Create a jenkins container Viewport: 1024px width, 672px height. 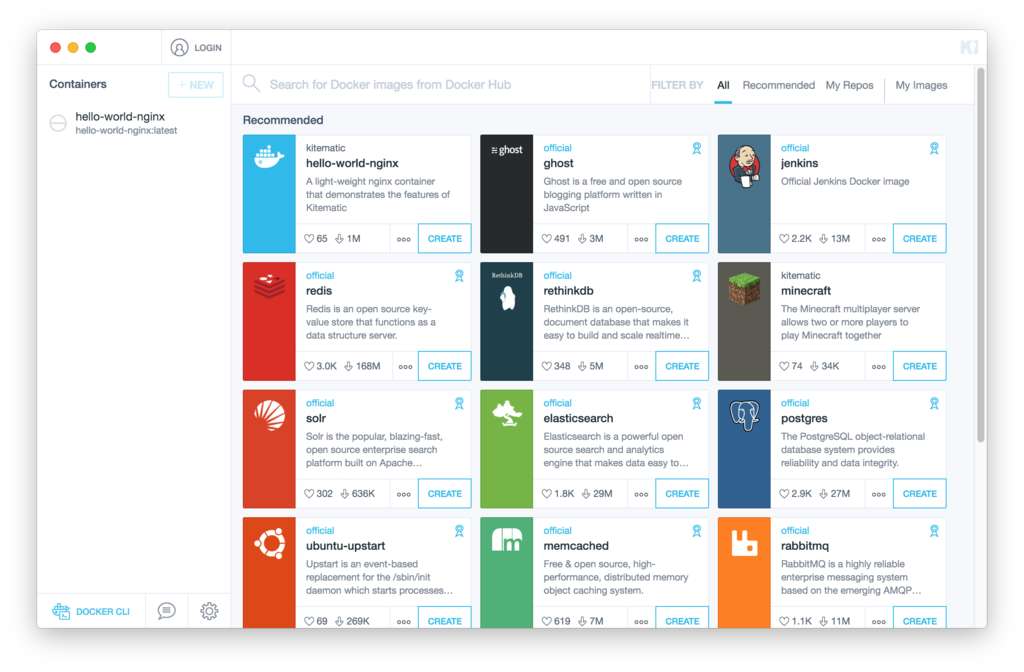(x=920, y=239)
